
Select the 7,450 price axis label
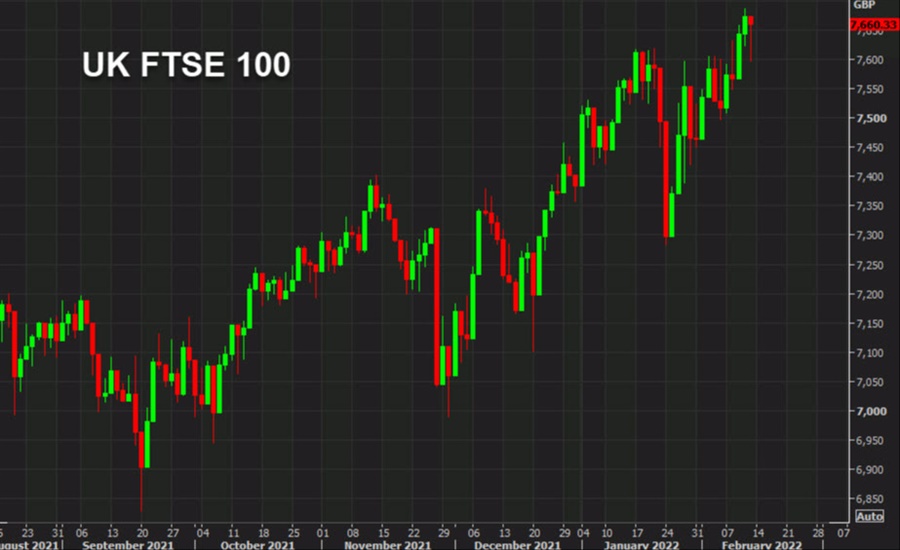[x=870, y=148]
